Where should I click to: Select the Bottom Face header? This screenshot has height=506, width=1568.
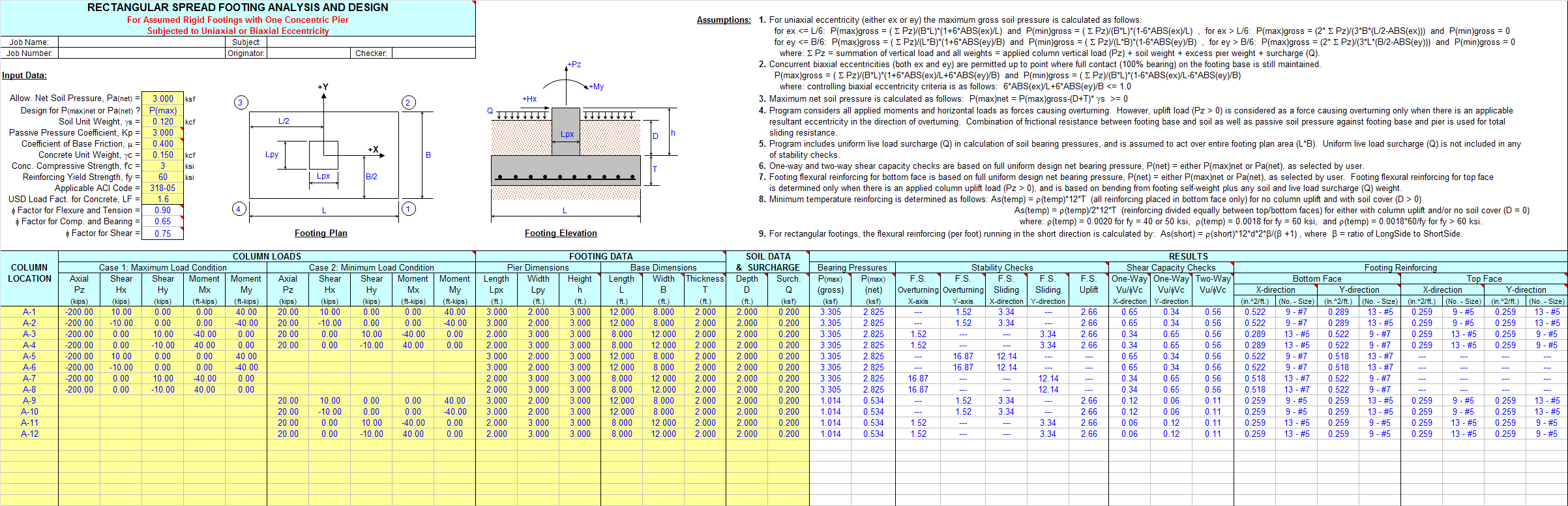point(1317,278)
